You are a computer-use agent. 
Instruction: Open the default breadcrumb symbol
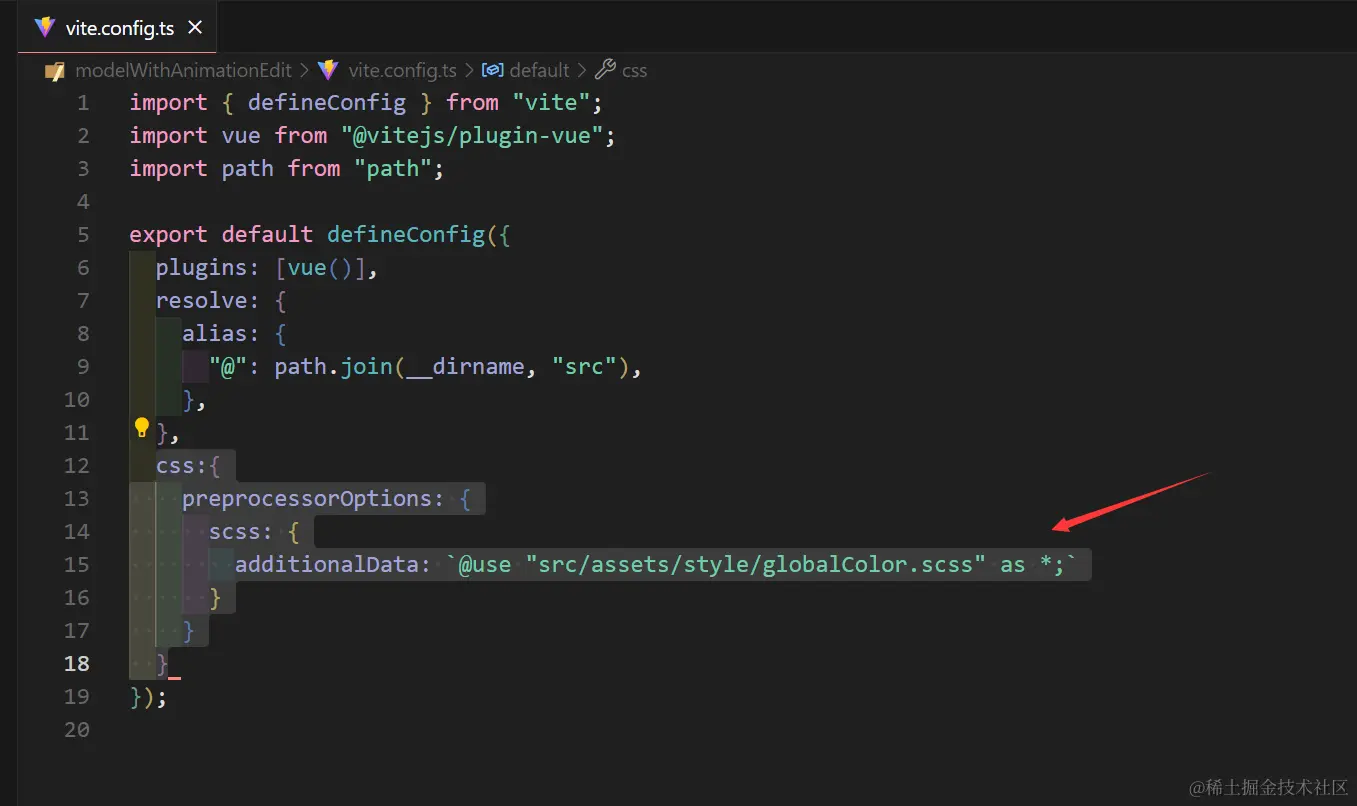(539, 70)
